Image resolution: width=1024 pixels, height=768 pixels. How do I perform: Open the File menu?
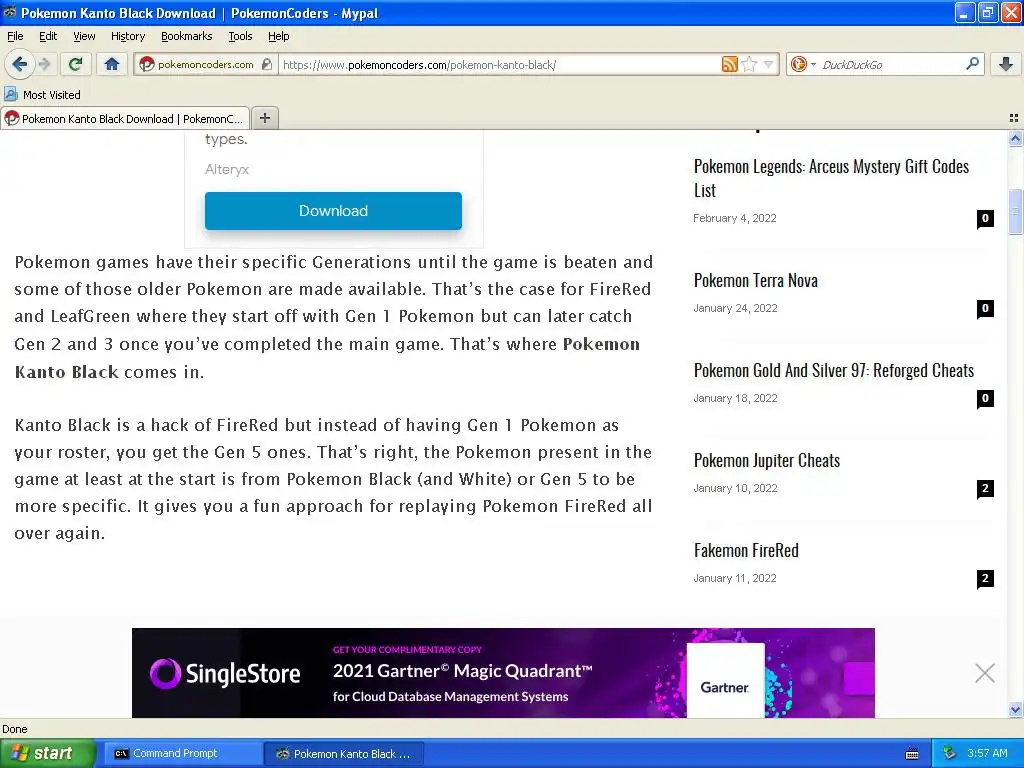coord(15,36)
